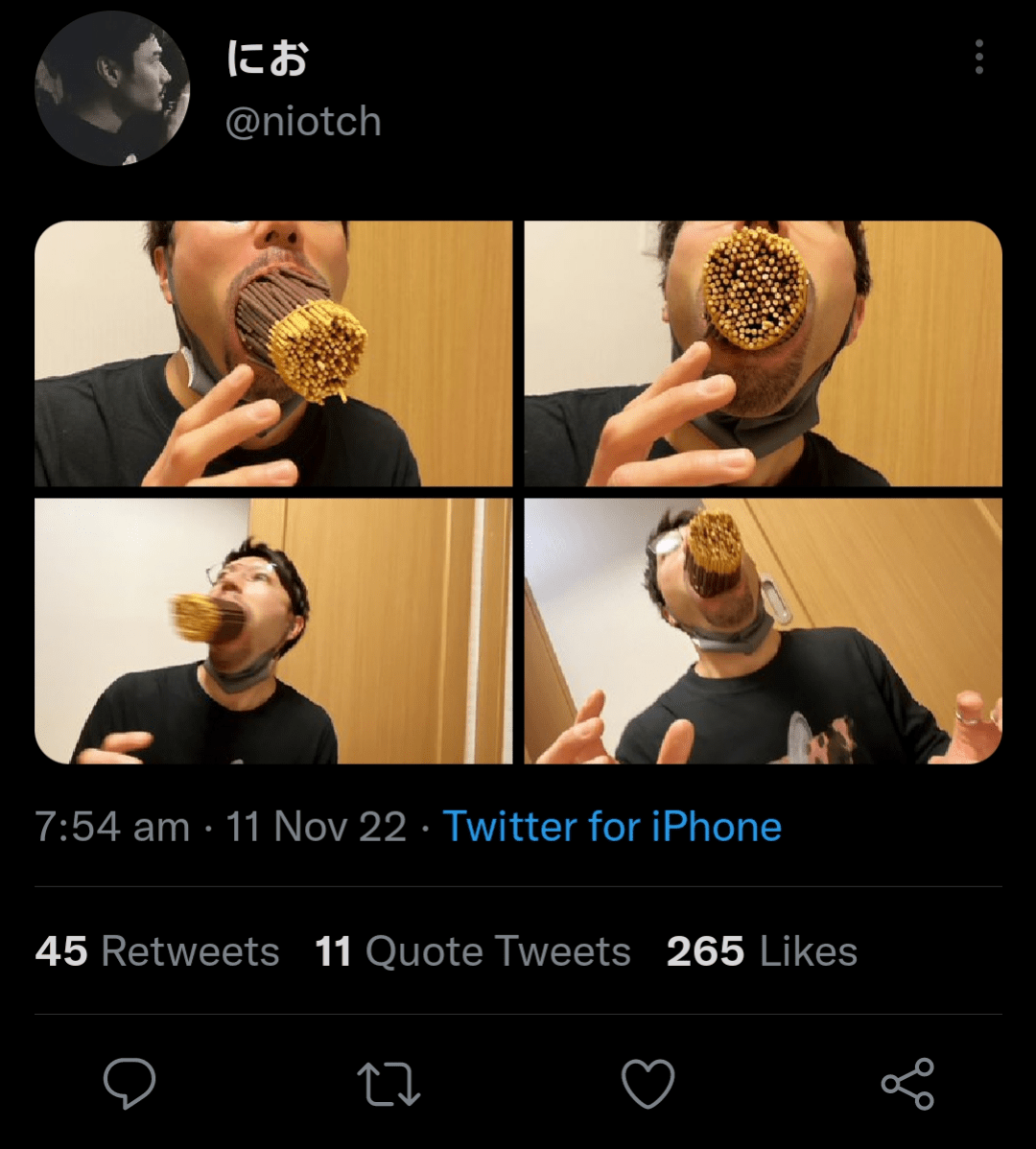The height and width of the screenshot is (1149, 1036).
Task: Open the circular profile avatar
Action: 112,89
